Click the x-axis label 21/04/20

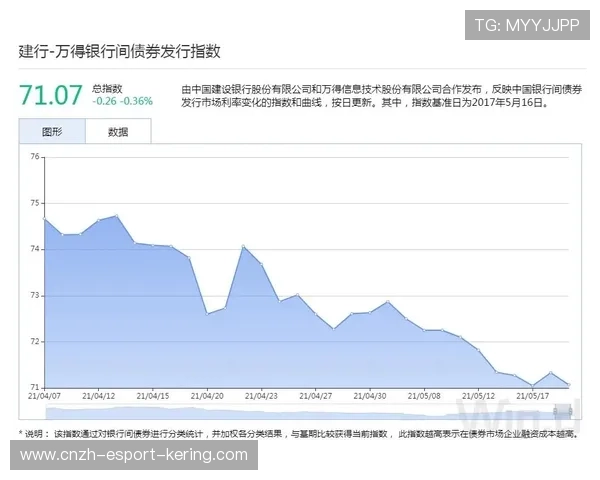pos(207,396)
